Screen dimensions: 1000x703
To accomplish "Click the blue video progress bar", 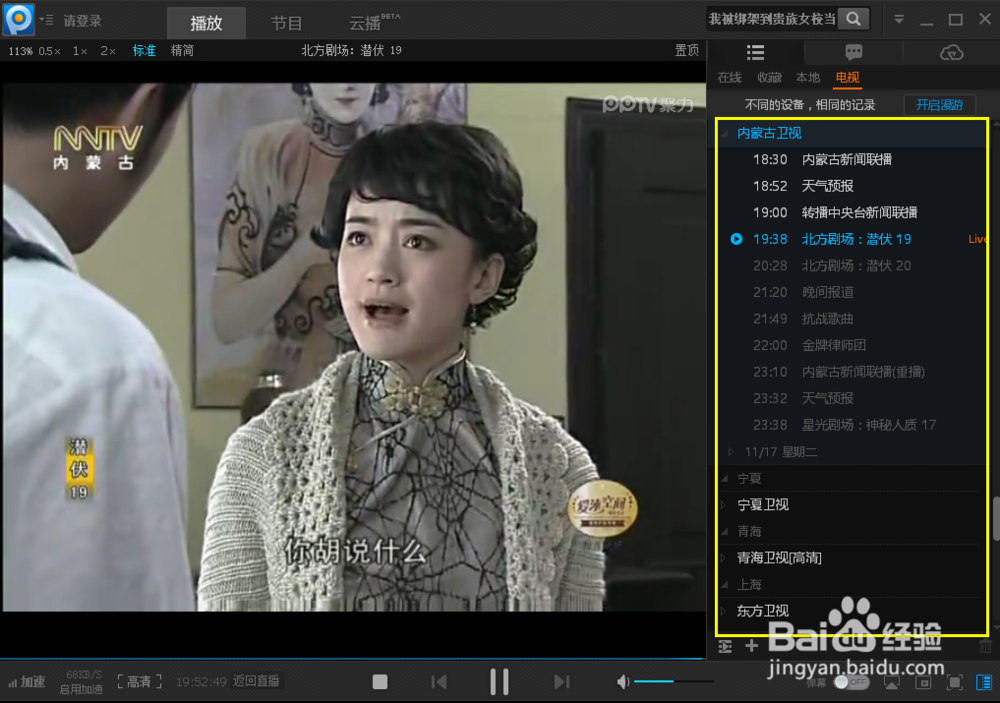I will point(352,658).
